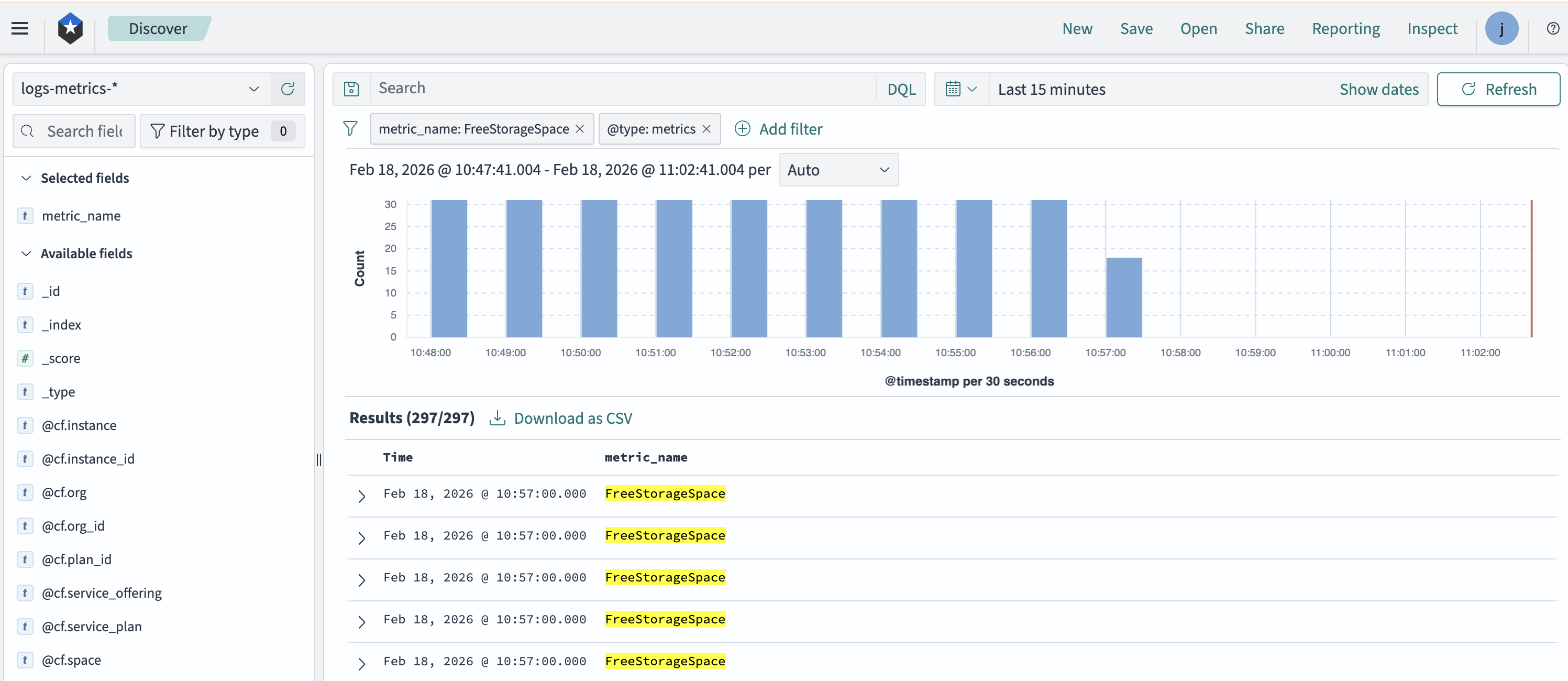The height and width of the screenshot is (681, 1568).
Task: Open the Share menu
Action: click(x=1264, y=29)
